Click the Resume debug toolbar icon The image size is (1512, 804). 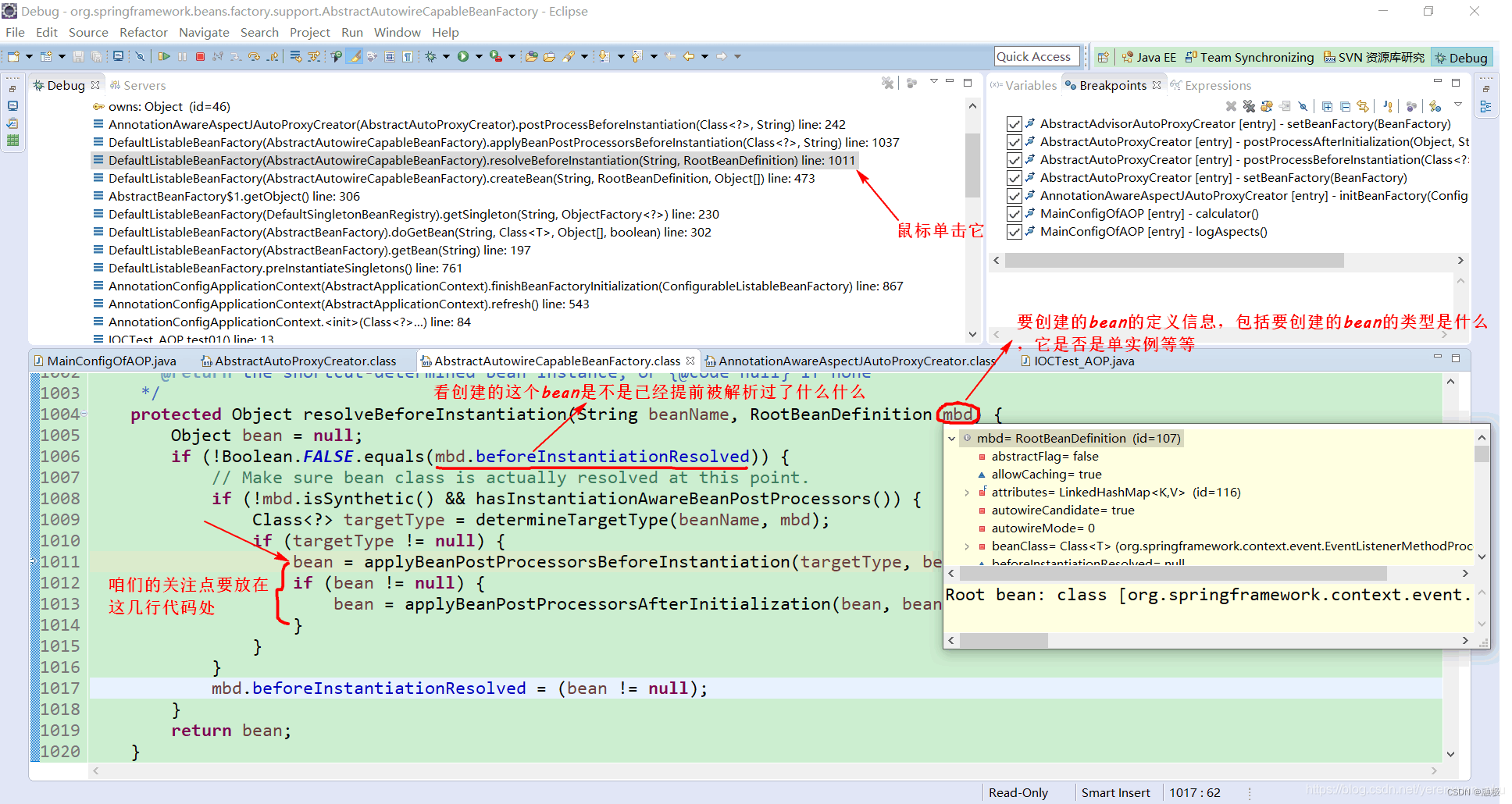tap(164, 56)
